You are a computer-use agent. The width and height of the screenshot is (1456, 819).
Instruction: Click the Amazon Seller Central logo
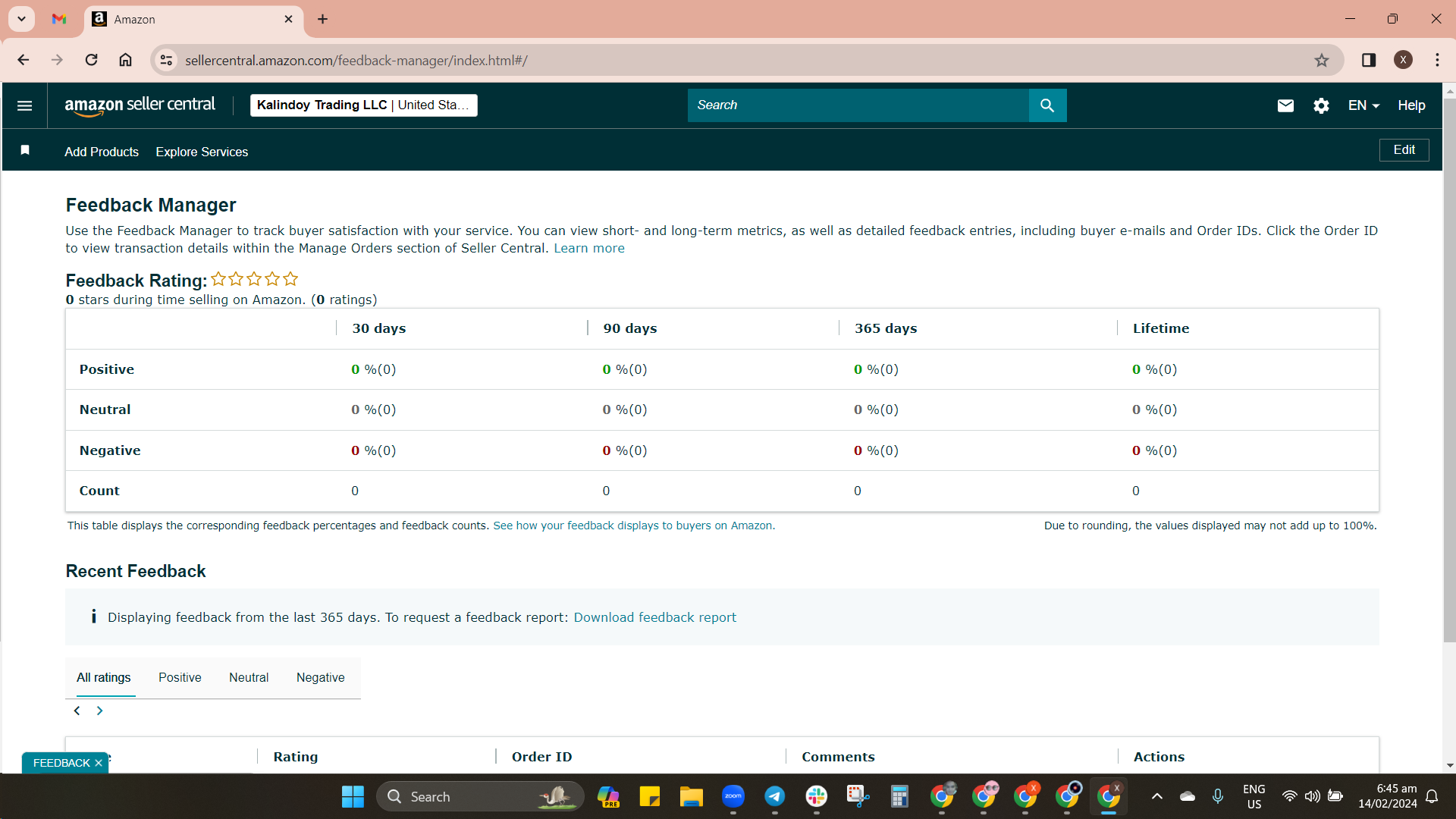(x=140, y=105)
